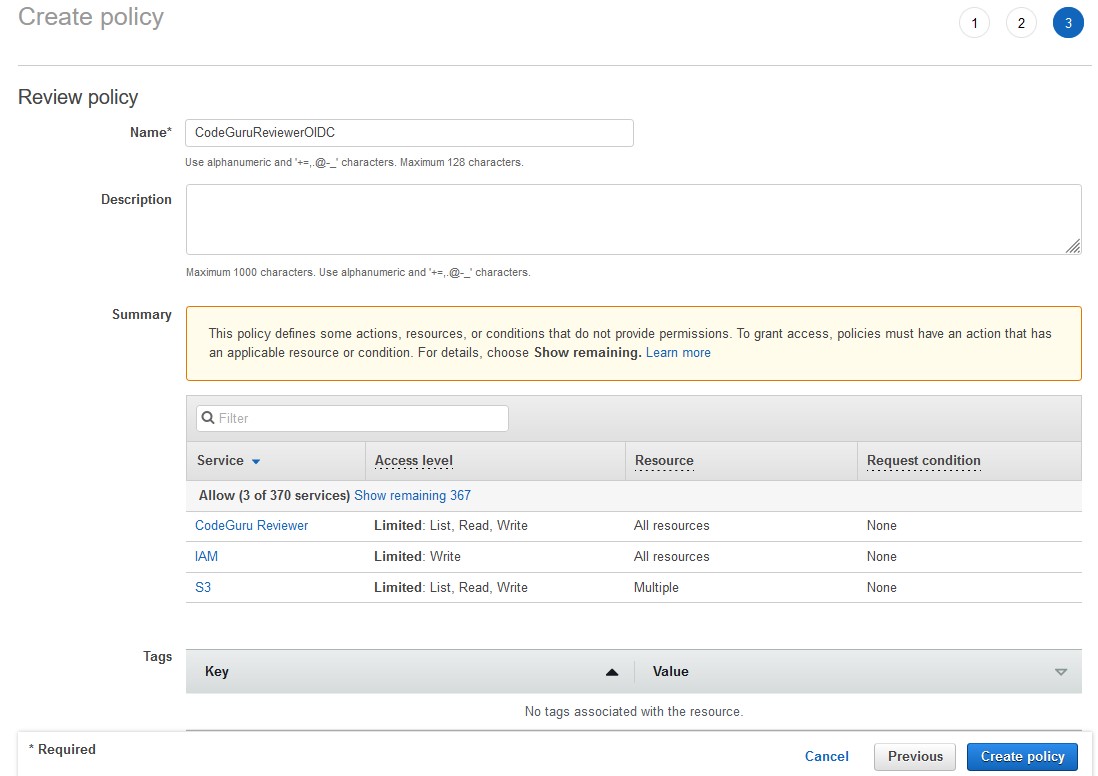Click the Description box resize handle
Viewport: 1098px width, 776px height.
(1073, 246)
